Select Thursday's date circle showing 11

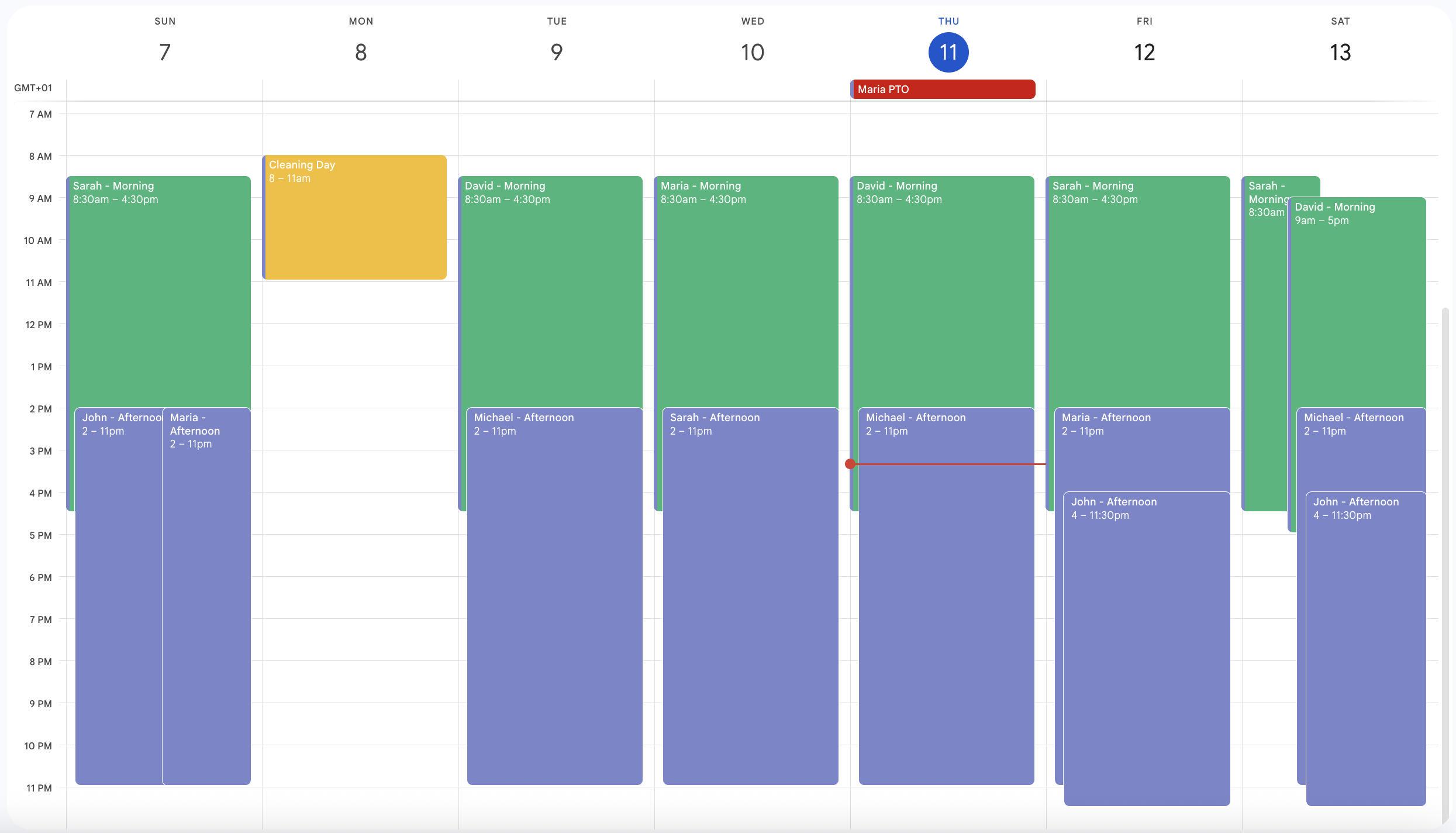pos(948,52)
